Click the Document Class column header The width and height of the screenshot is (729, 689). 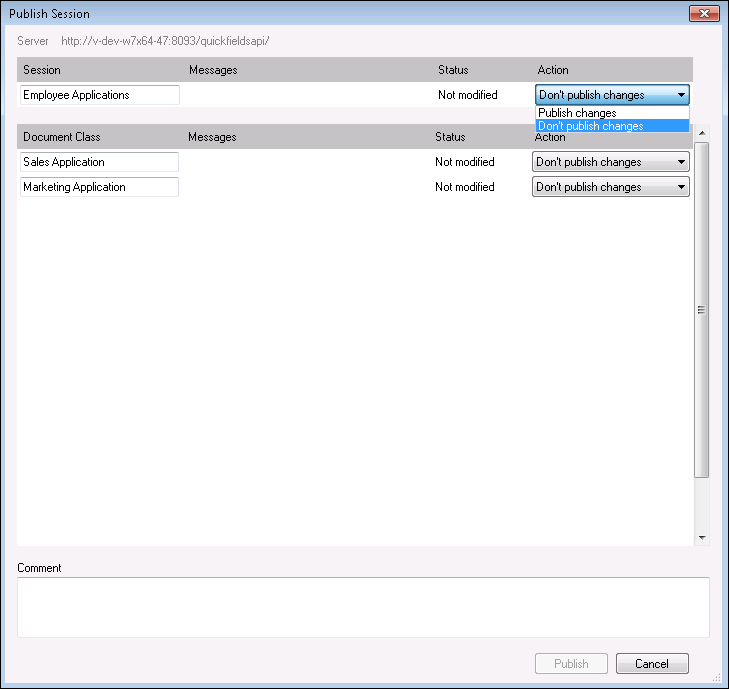tap(62, 137)
